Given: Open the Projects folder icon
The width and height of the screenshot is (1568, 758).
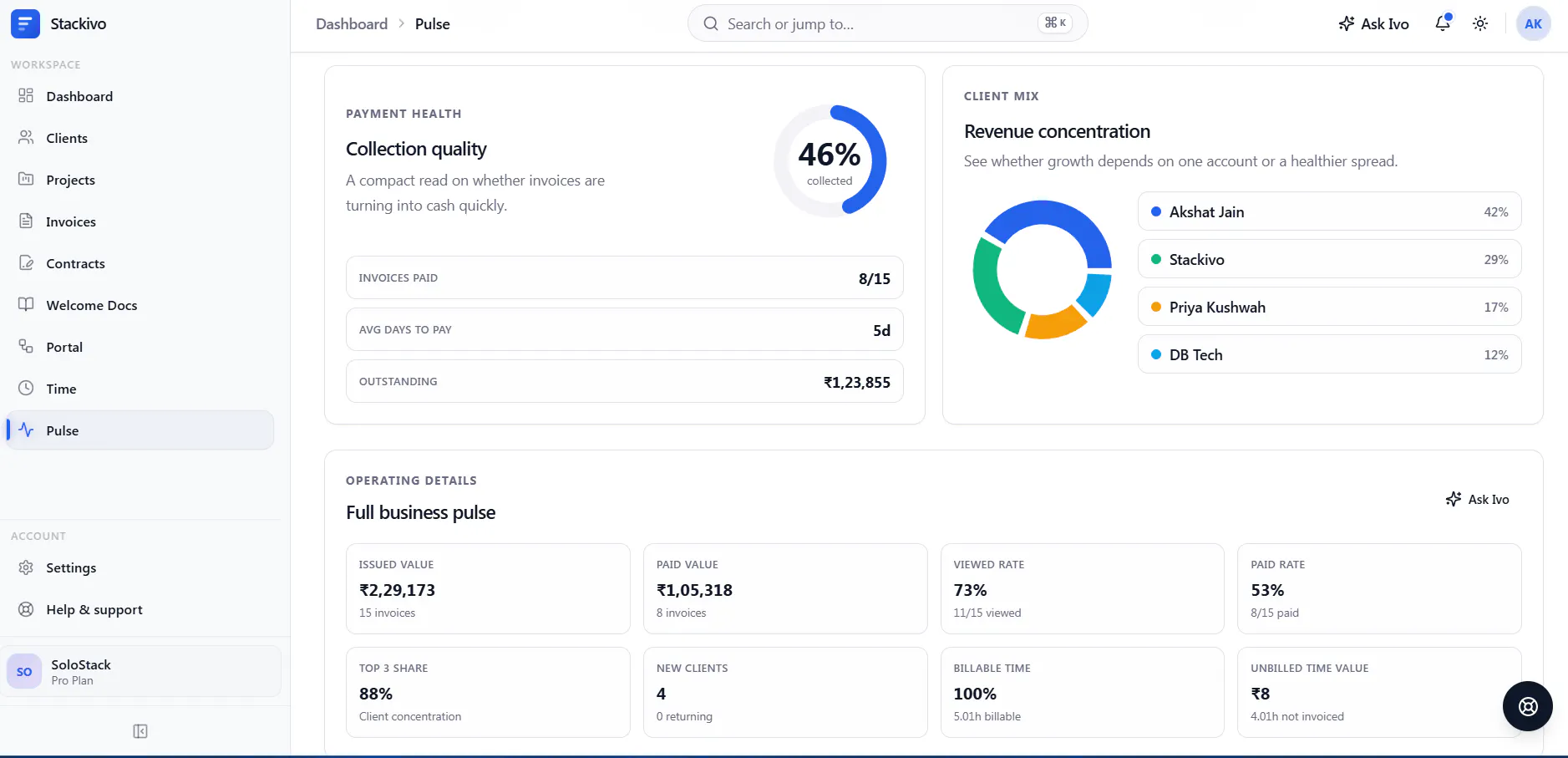Looking at the screenshot, I should tap(26, 179).
